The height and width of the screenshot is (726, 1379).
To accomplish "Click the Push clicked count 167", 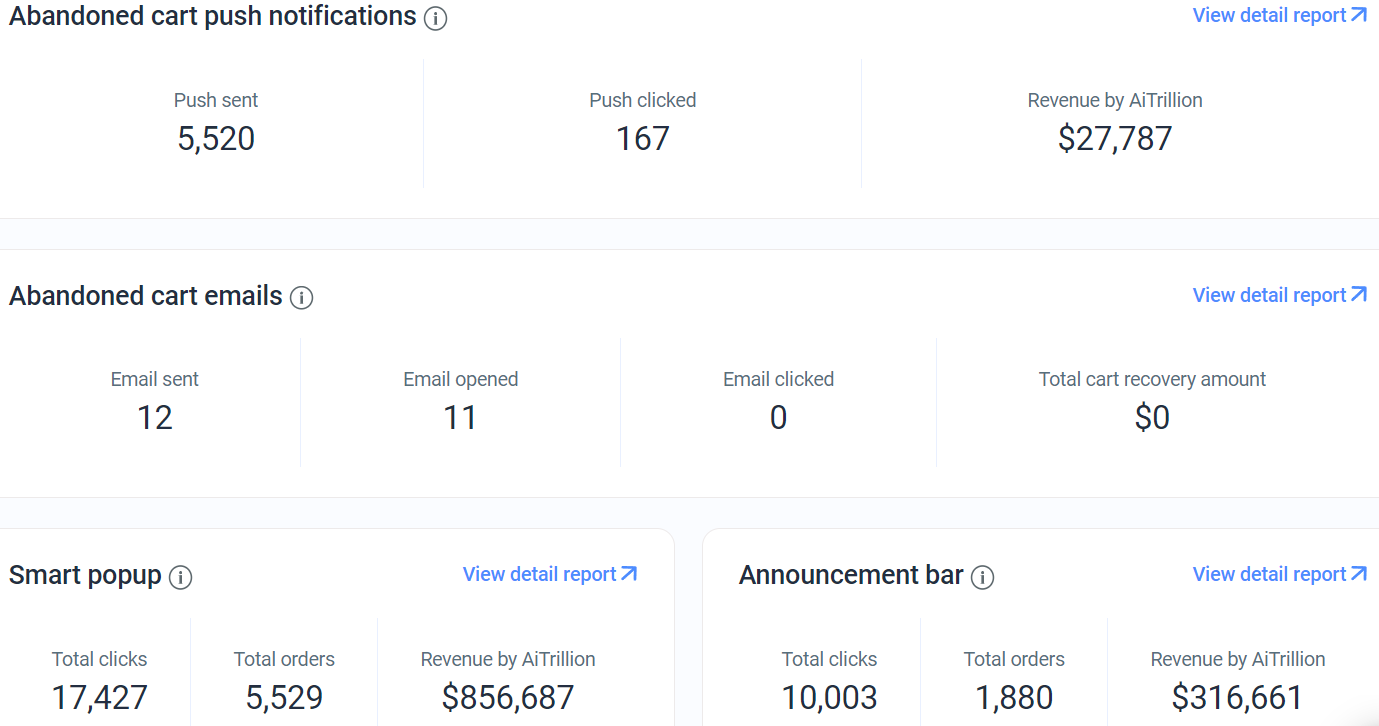I will pyautogui.click(x=642, y=138).
